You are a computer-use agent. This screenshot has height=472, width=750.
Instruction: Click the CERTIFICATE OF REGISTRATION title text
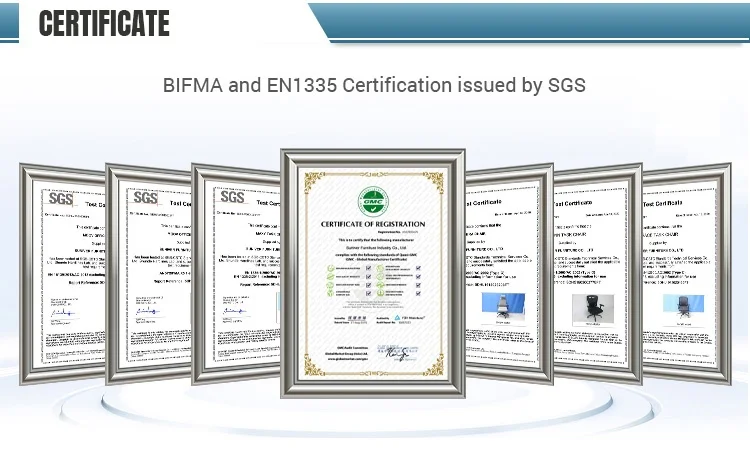coord(373,224)
